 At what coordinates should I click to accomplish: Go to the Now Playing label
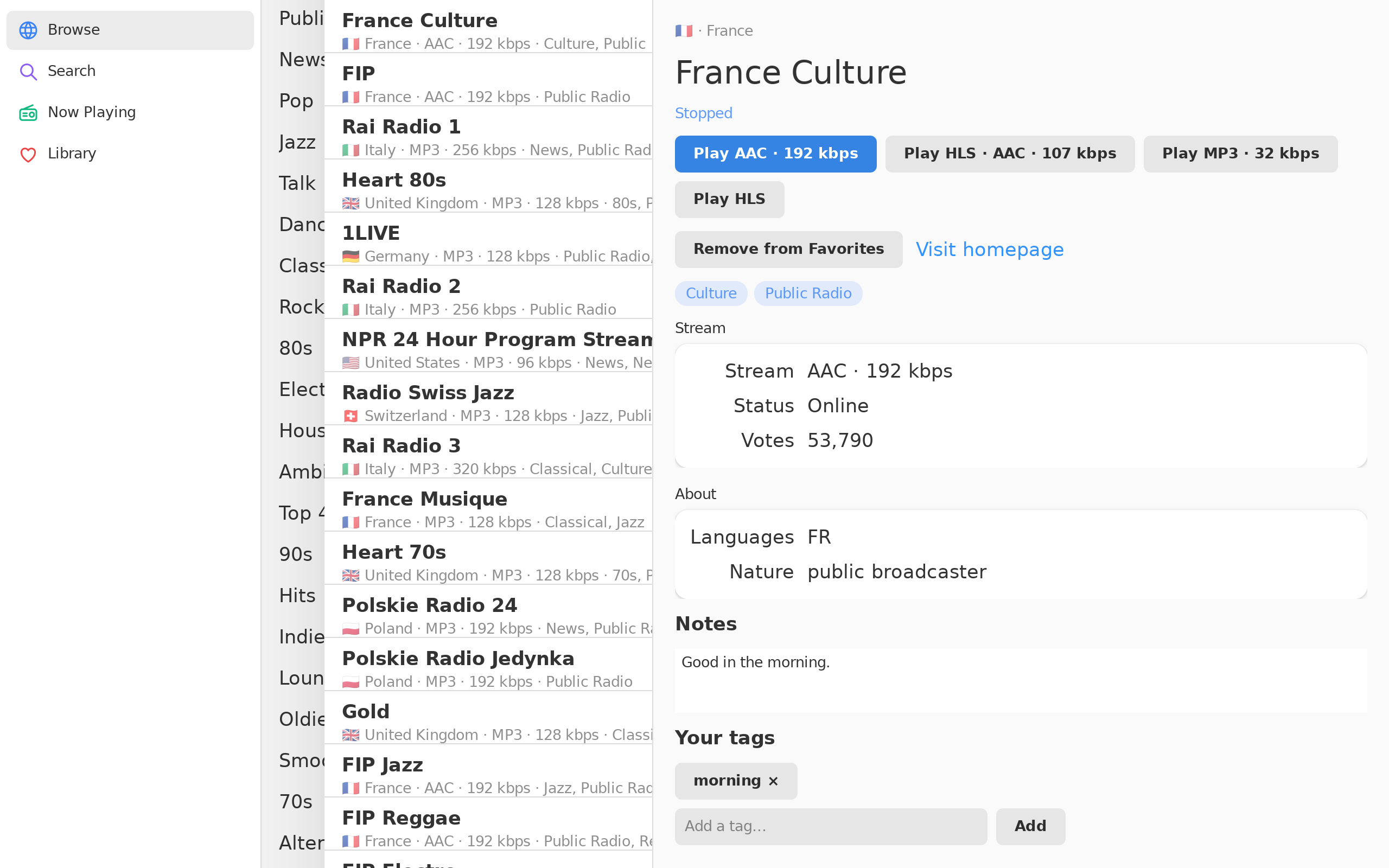click(x=92, y=112)
